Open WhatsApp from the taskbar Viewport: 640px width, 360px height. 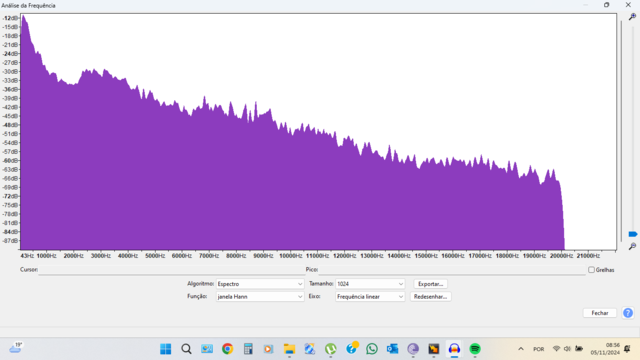(372, 349)
